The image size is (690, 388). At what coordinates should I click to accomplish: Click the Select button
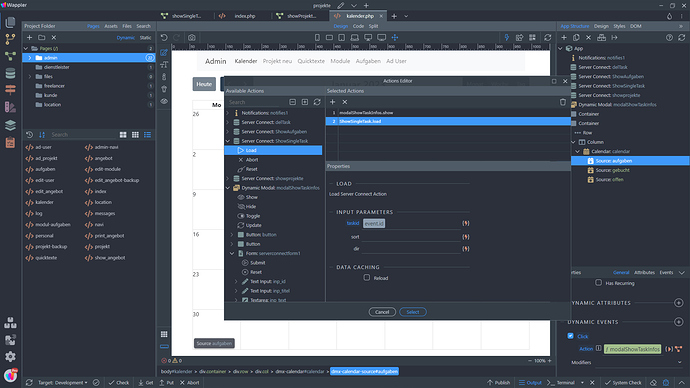(413, 312)
